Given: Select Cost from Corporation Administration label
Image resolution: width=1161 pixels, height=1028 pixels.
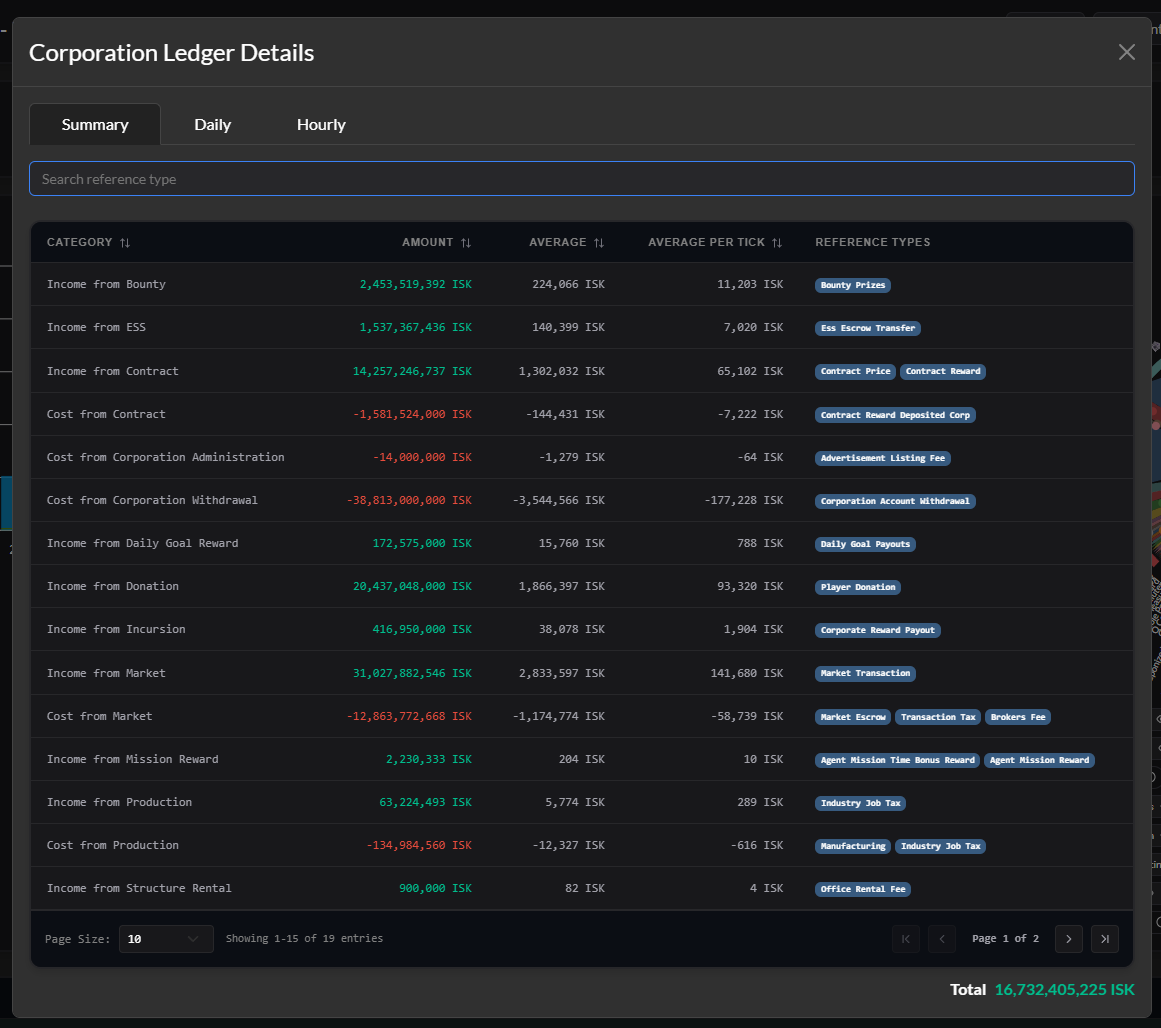Looking at the screenshot, I should pos(165,457).
